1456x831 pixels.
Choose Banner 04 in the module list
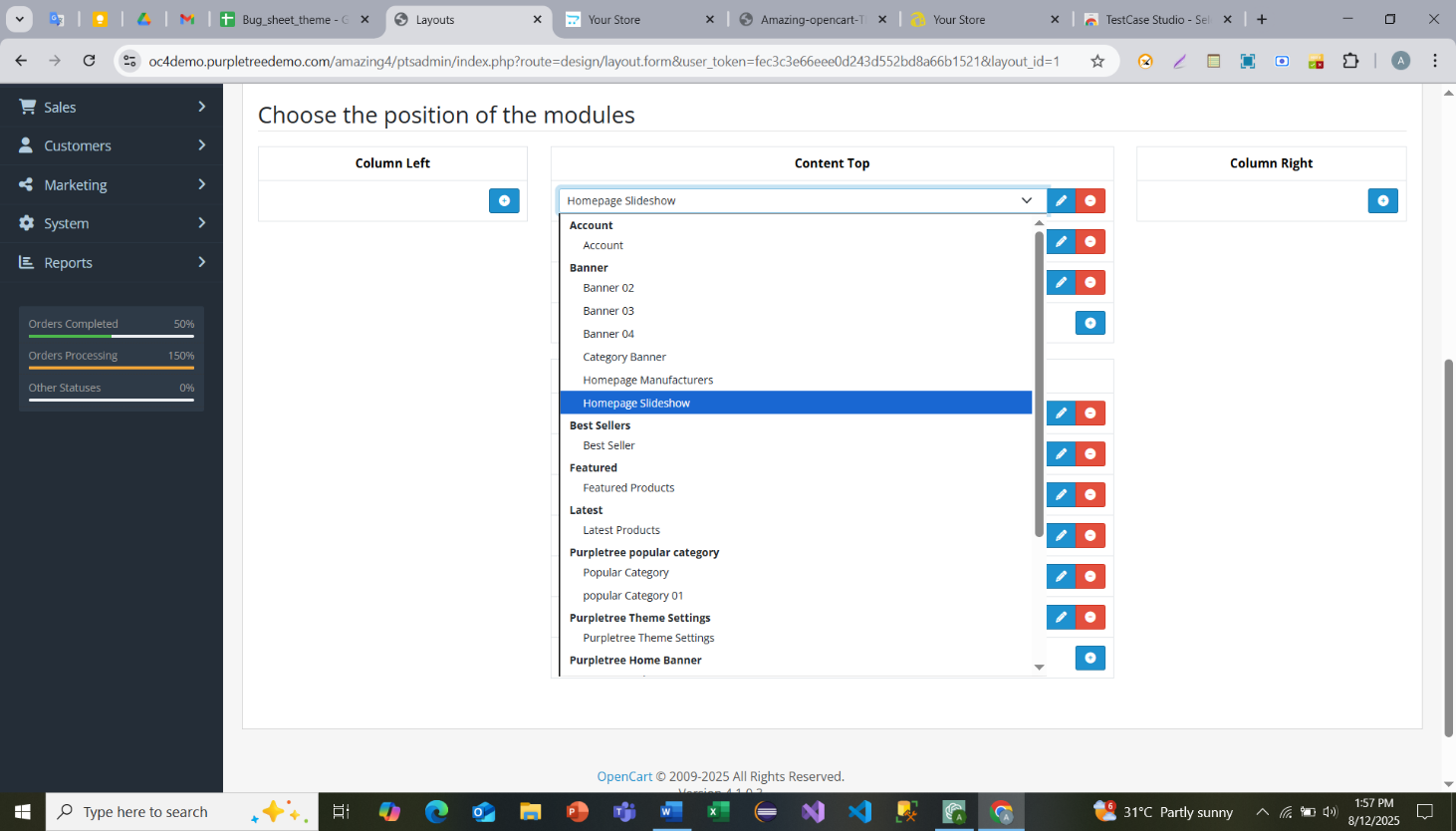click(x=796, y=334)
